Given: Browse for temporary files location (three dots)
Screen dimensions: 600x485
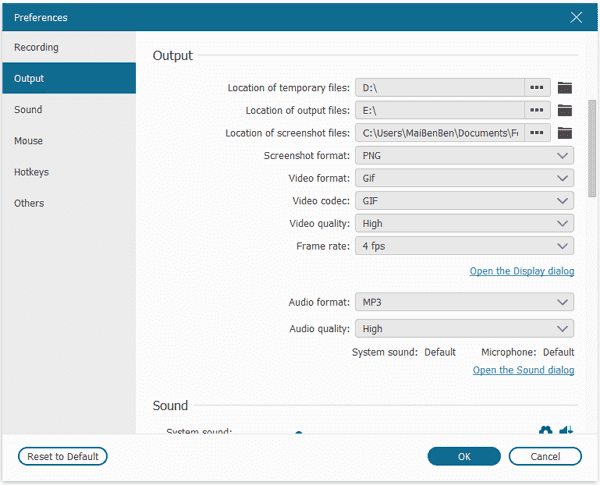Looking at the screenshot, I should (538, 88).
